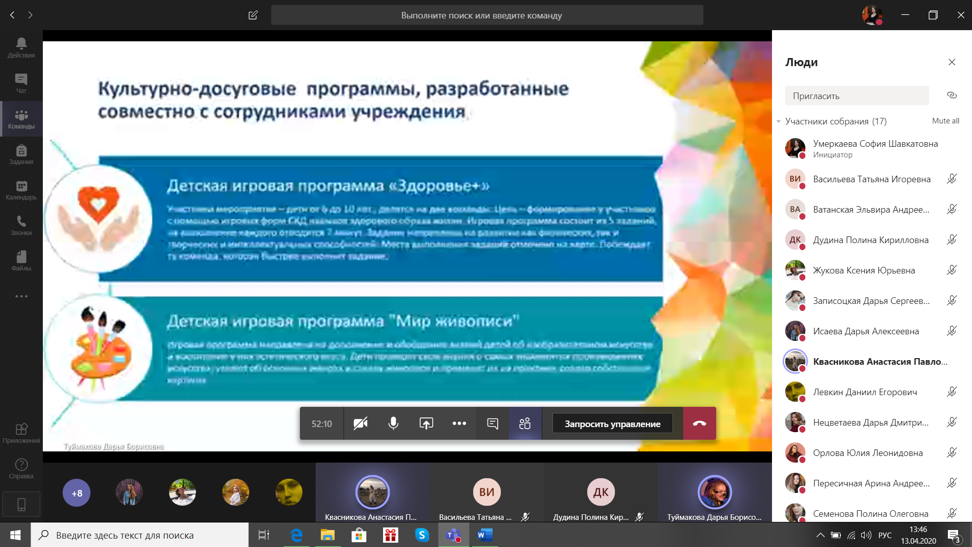Screen dimensions: 972x547
Task: Mute the microphone in call toolbar
Action: [393, 424]
